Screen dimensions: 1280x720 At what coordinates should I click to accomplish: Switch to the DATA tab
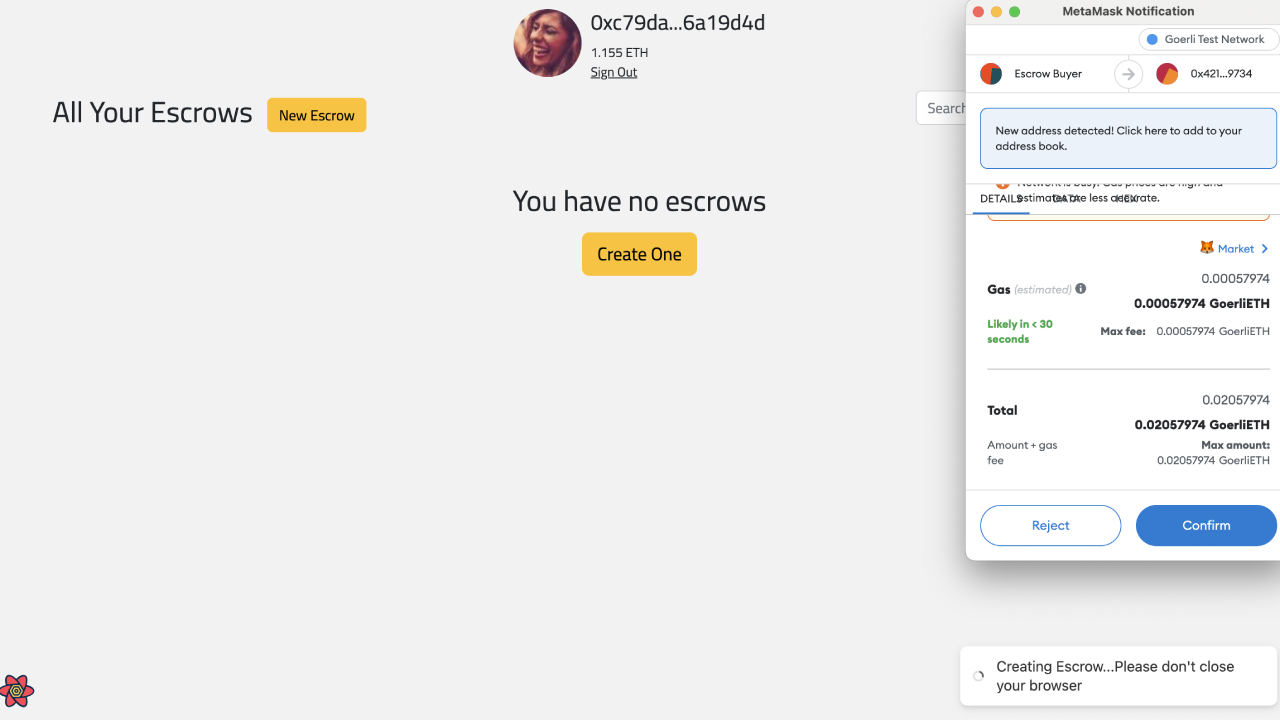click(x=1064, y=199)
